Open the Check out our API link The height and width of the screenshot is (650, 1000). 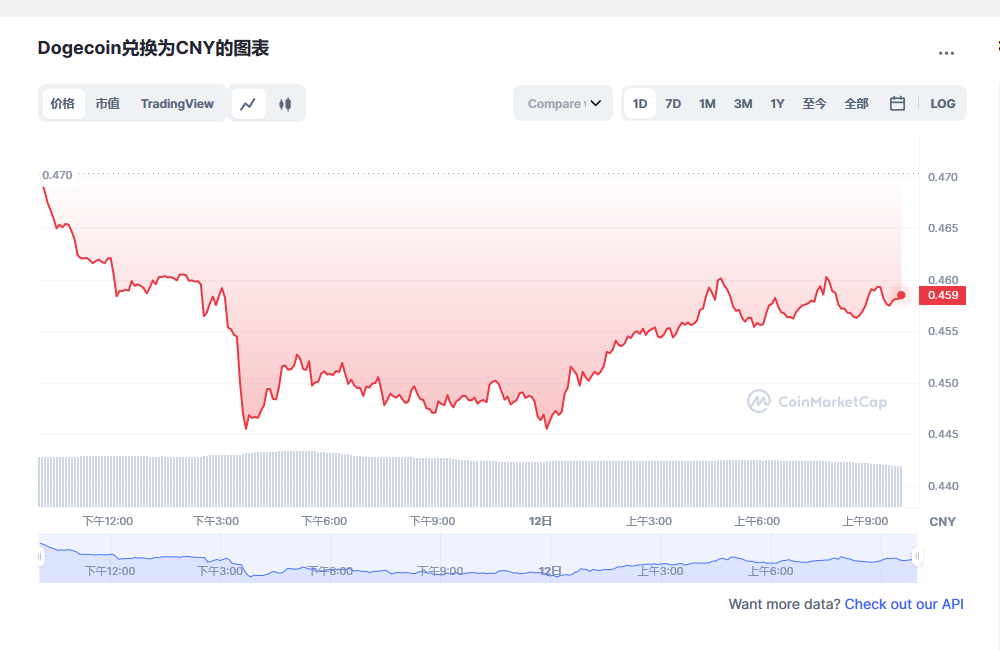tap(904, 604)
